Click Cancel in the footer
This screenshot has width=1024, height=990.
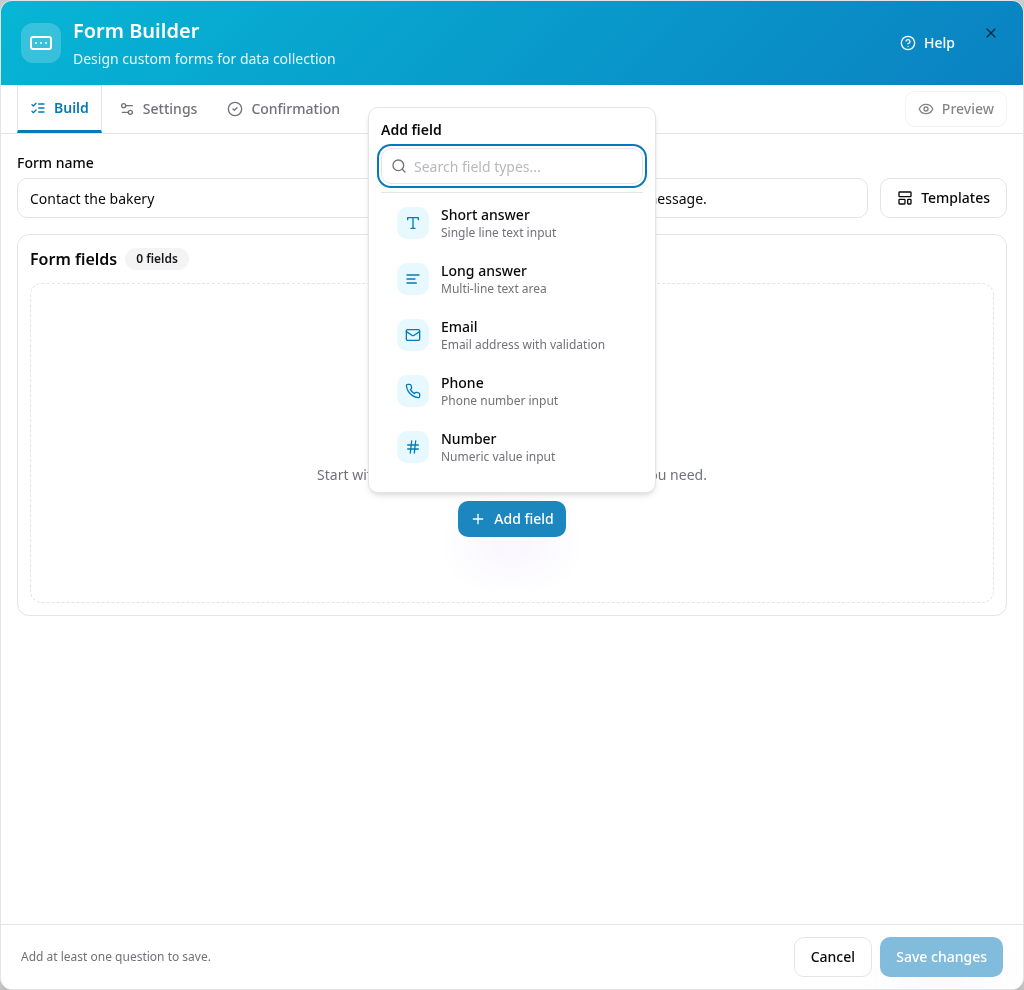pyautogui.click(x=833, y=957)
